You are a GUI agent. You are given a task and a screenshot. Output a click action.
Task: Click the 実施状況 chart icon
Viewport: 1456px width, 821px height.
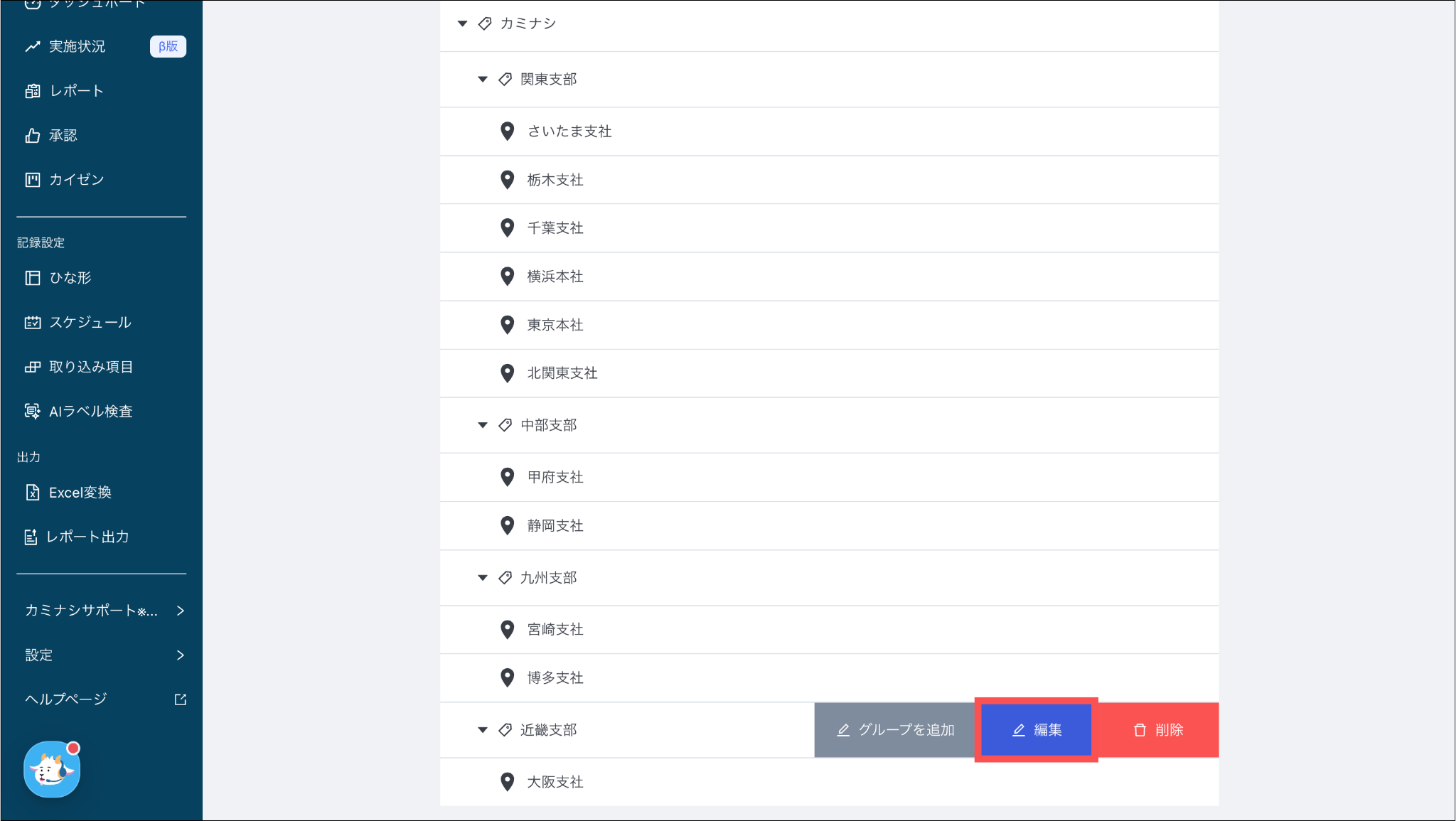pyautogui.click(x=33, y=47)
